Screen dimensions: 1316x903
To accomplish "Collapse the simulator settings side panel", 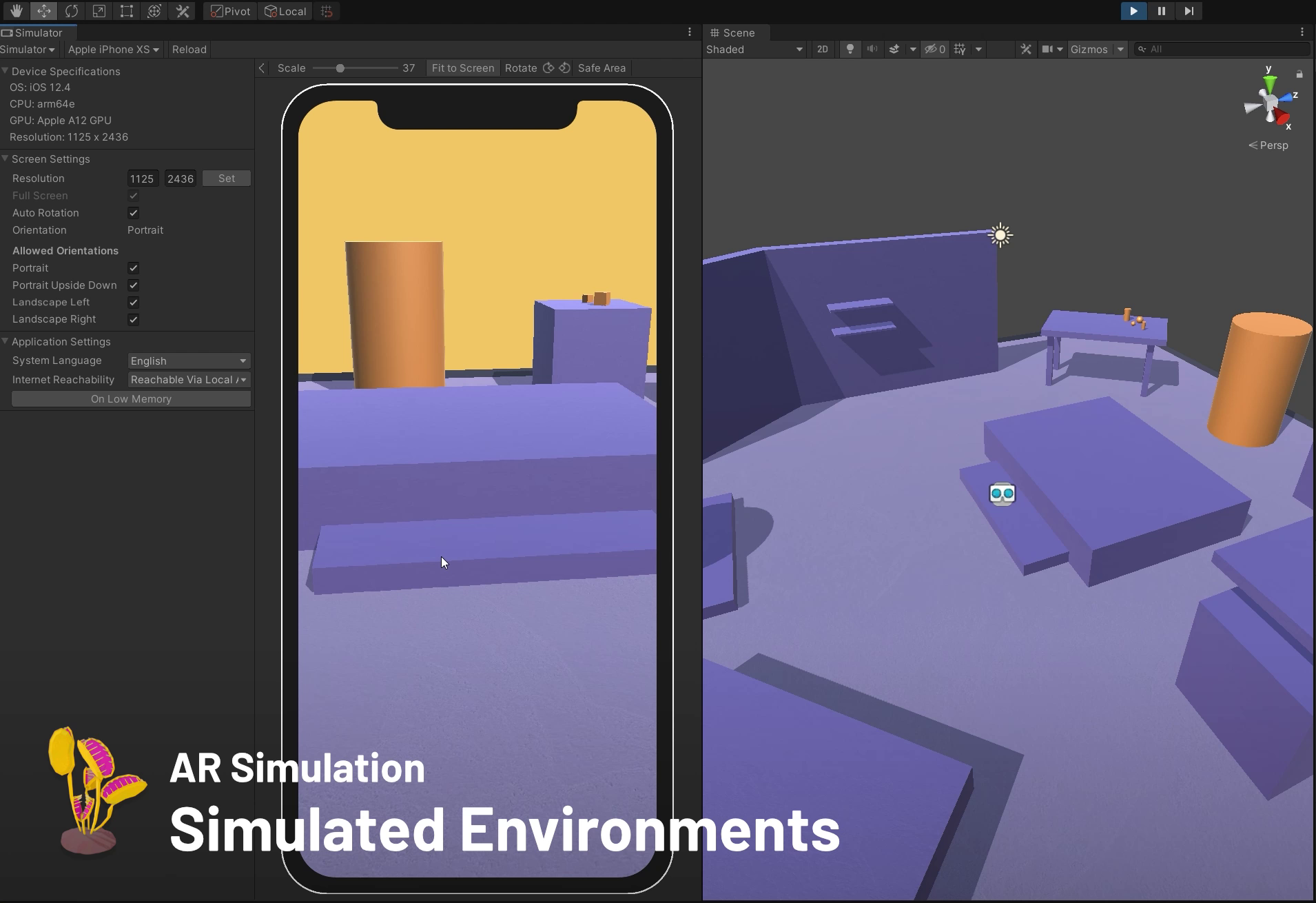I will [262, 68].
